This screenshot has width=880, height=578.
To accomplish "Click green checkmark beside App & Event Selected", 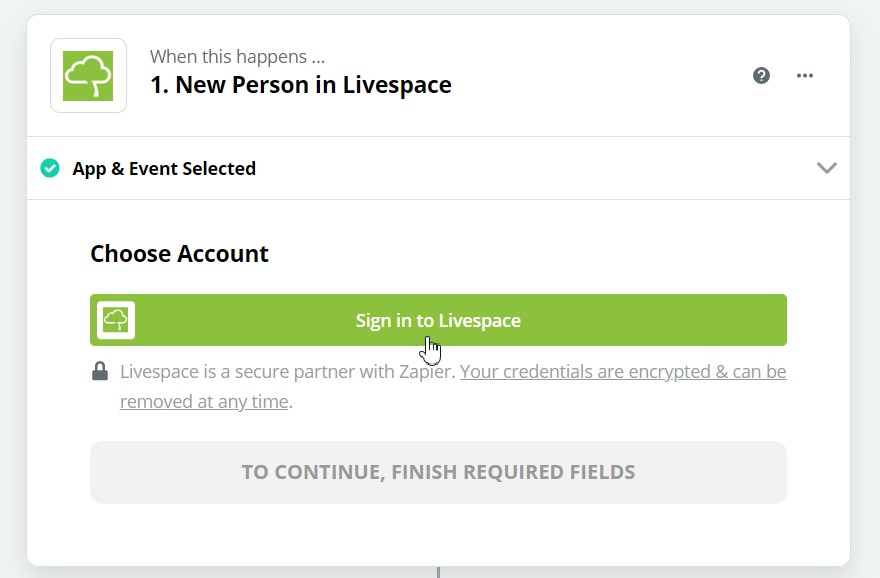I will [50, 168].
